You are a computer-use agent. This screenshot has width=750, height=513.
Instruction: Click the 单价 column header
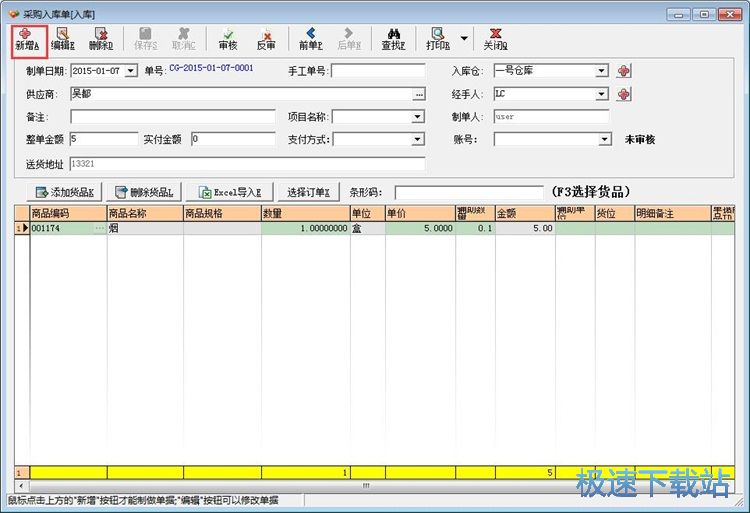click(x=420, y=213)
